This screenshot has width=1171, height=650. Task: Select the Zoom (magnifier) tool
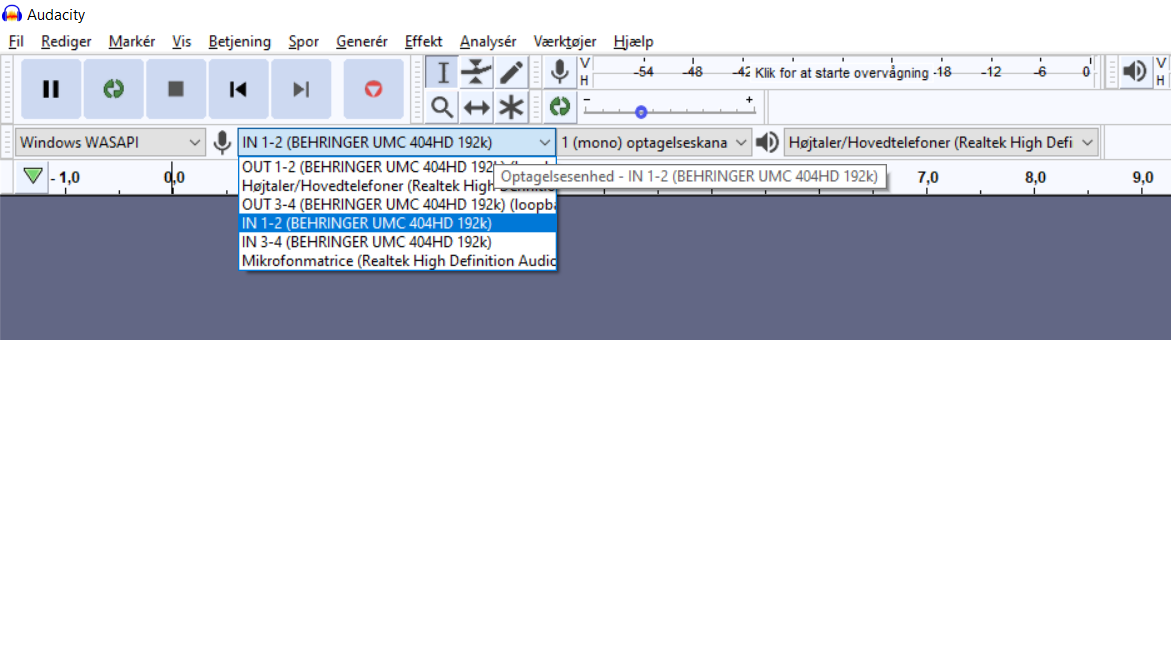tap(442, 107)
